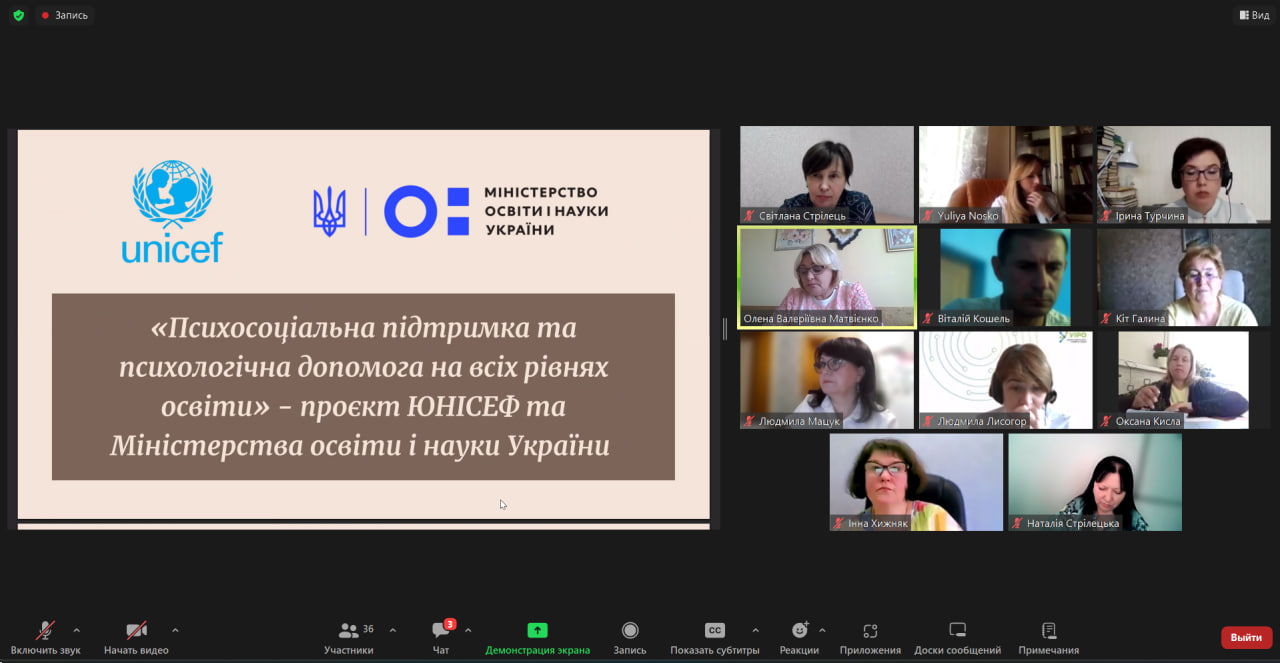Click the Міністерство освіти і науки України logo
1280x663 pixels.
point(461,211)
